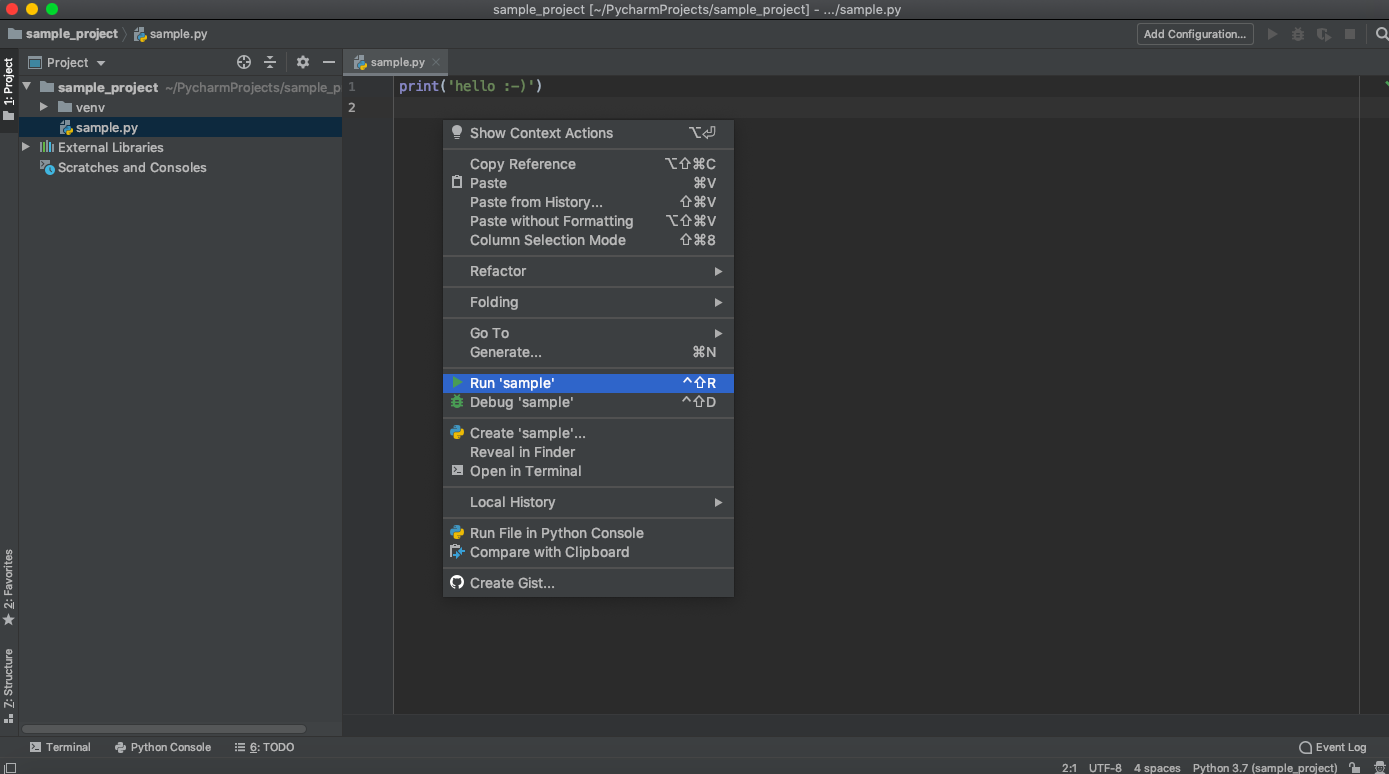Click the clipboard icon next to Paste
This screenshot has width=1389, height=774.
457,183
